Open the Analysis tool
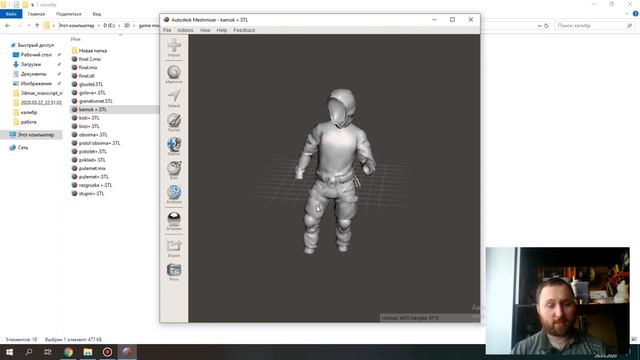640x360 pixels. [174, 195]
